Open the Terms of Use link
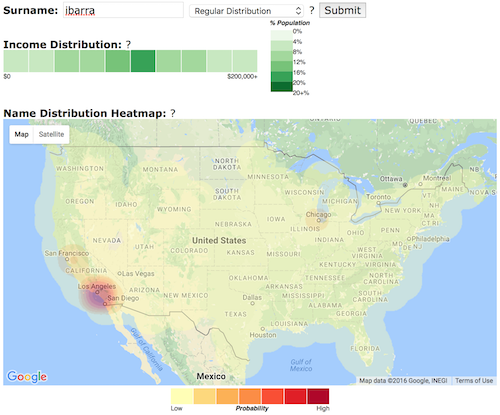Viewport: 500px width, 415px height. tap(474, 381)
